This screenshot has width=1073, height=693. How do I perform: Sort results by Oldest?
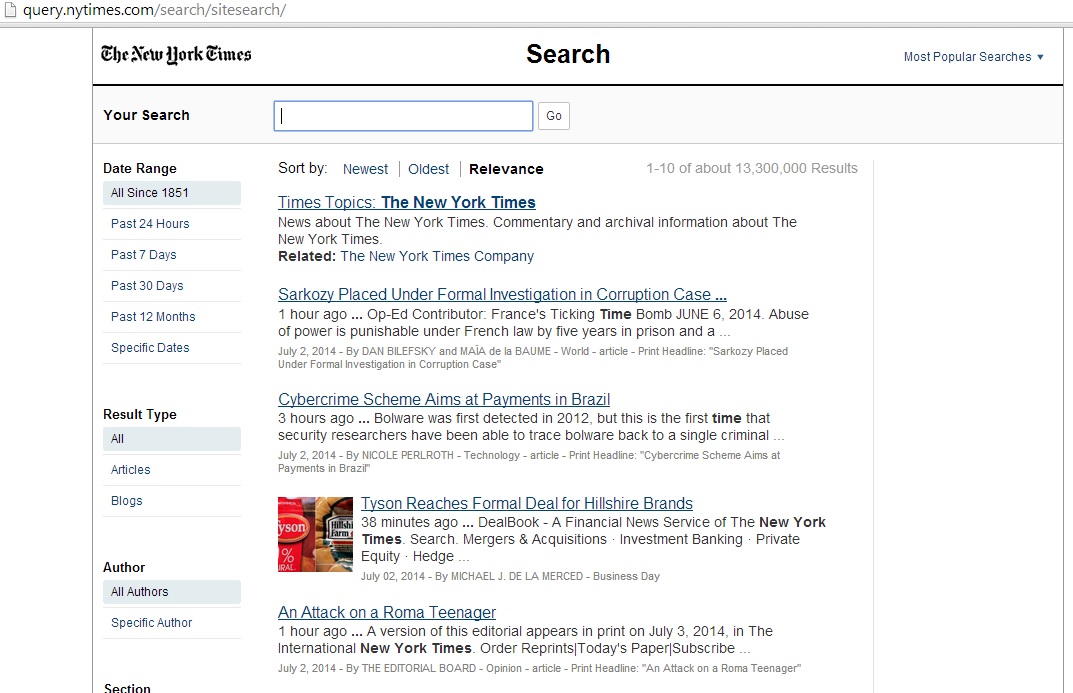tap(428, 169)
